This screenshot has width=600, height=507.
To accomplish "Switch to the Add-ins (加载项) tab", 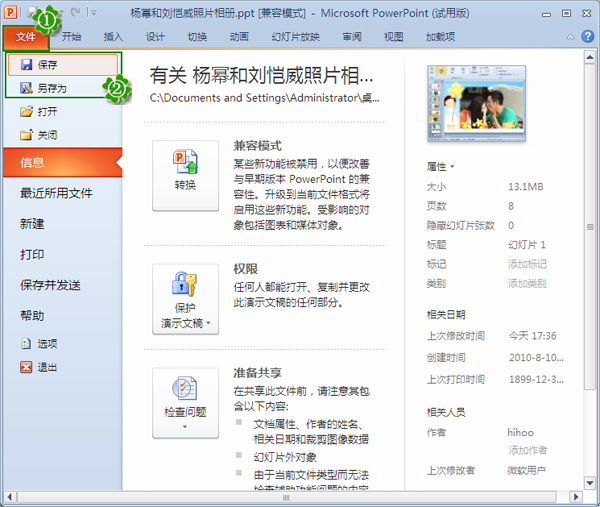I will pyautogui.click(x=440, y=37).
